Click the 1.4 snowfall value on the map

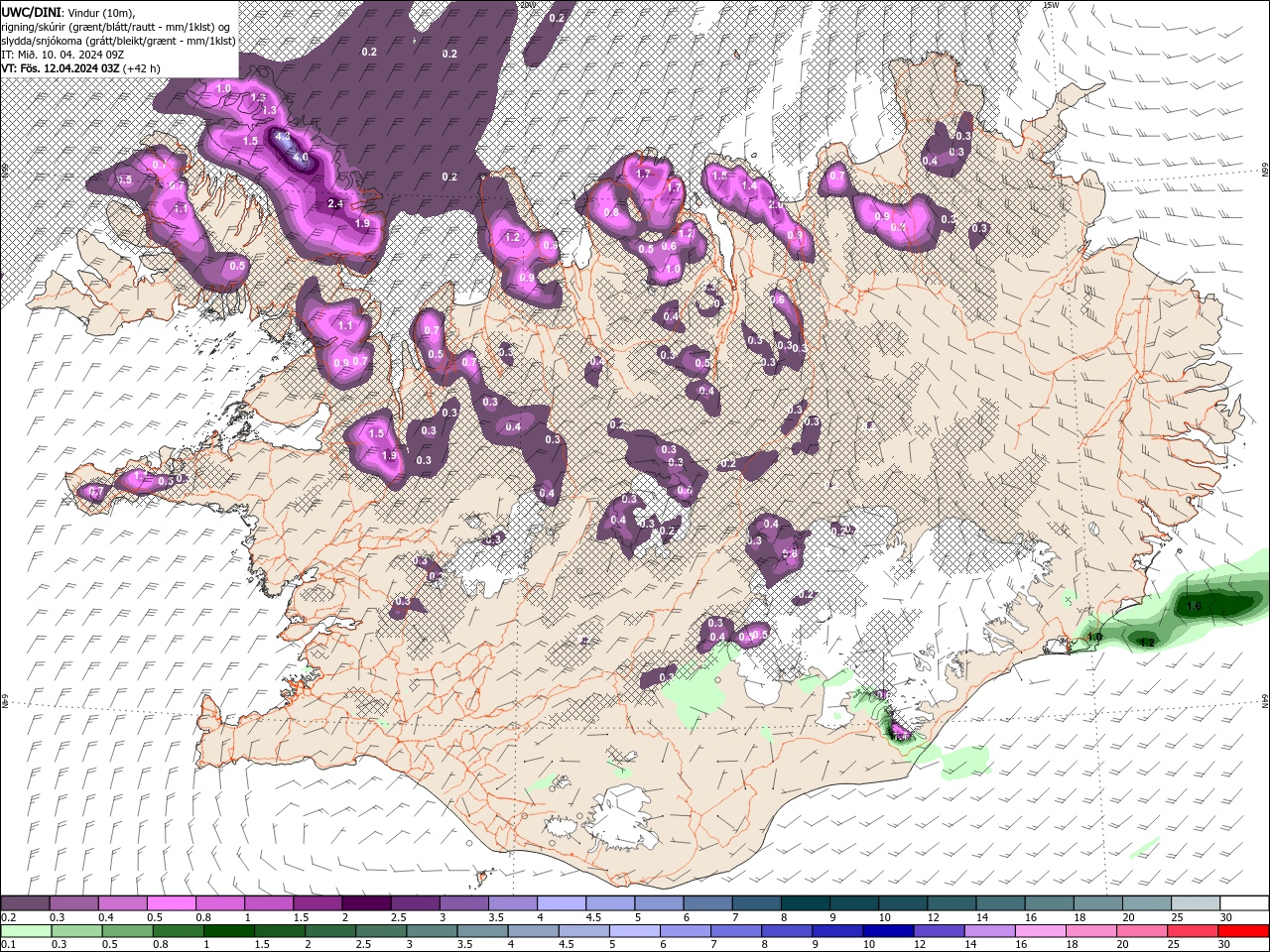click(749, 185)
